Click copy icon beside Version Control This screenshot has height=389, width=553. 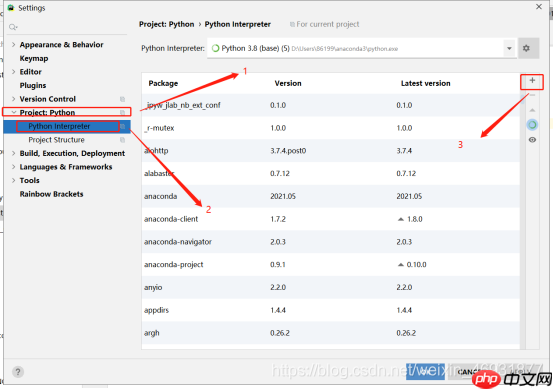[x=122, y=99]
